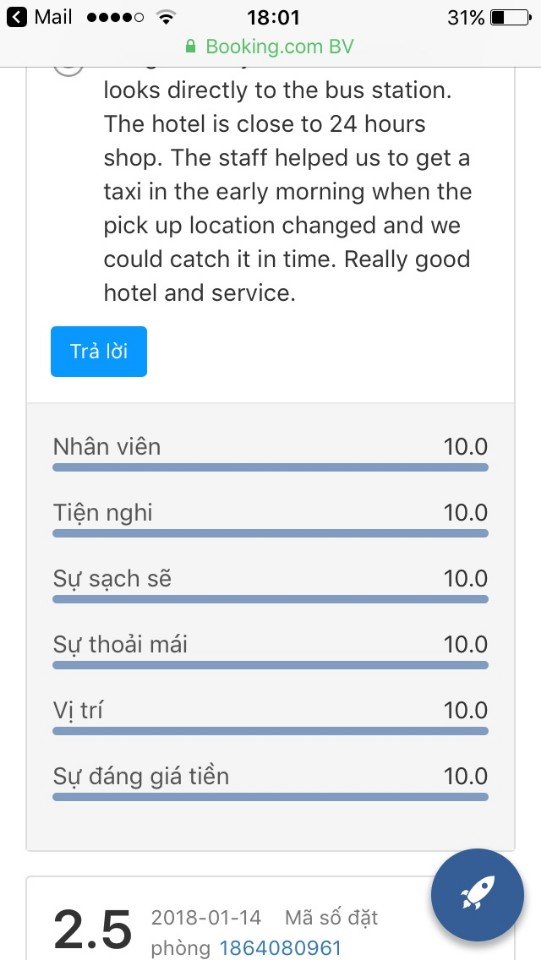This screenshot has width=541, height=960.
Task: Tap the Wi-Fi status icon
Action: 165,18
